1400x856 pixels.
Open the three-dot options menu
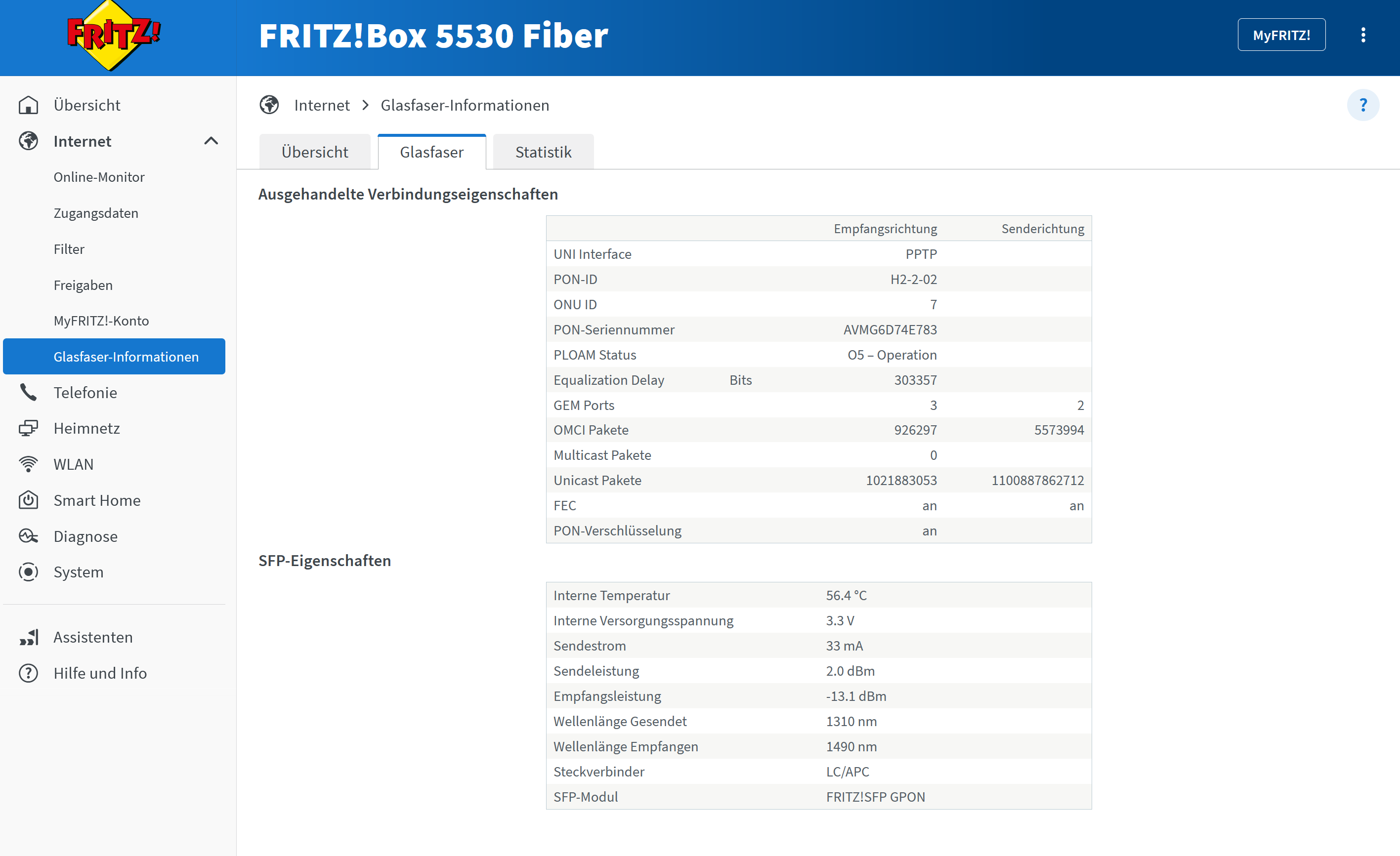1362,35
